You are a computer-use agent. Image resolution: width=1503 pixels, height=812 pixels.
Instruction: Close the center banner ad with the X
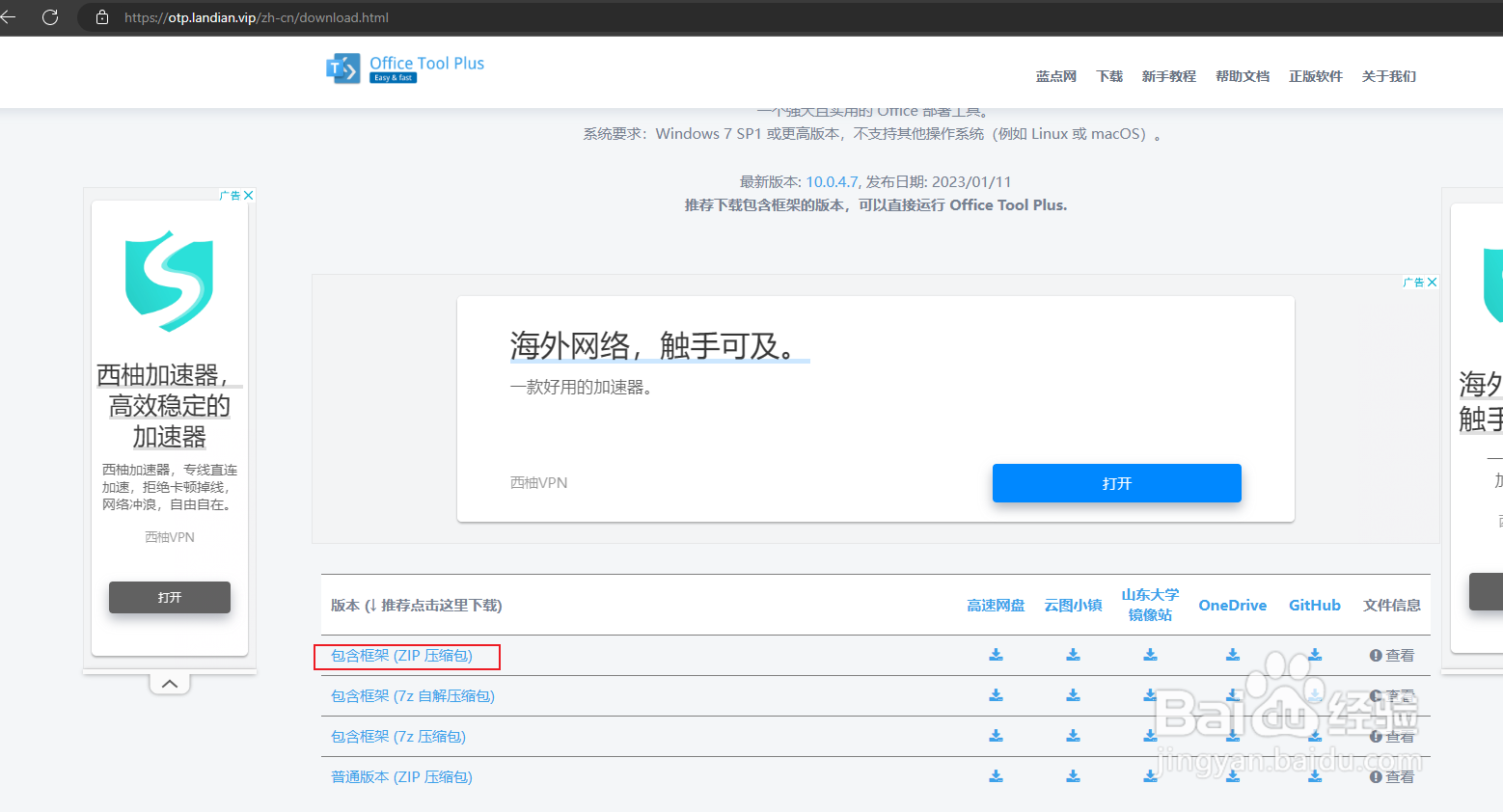pos(1433,282)
